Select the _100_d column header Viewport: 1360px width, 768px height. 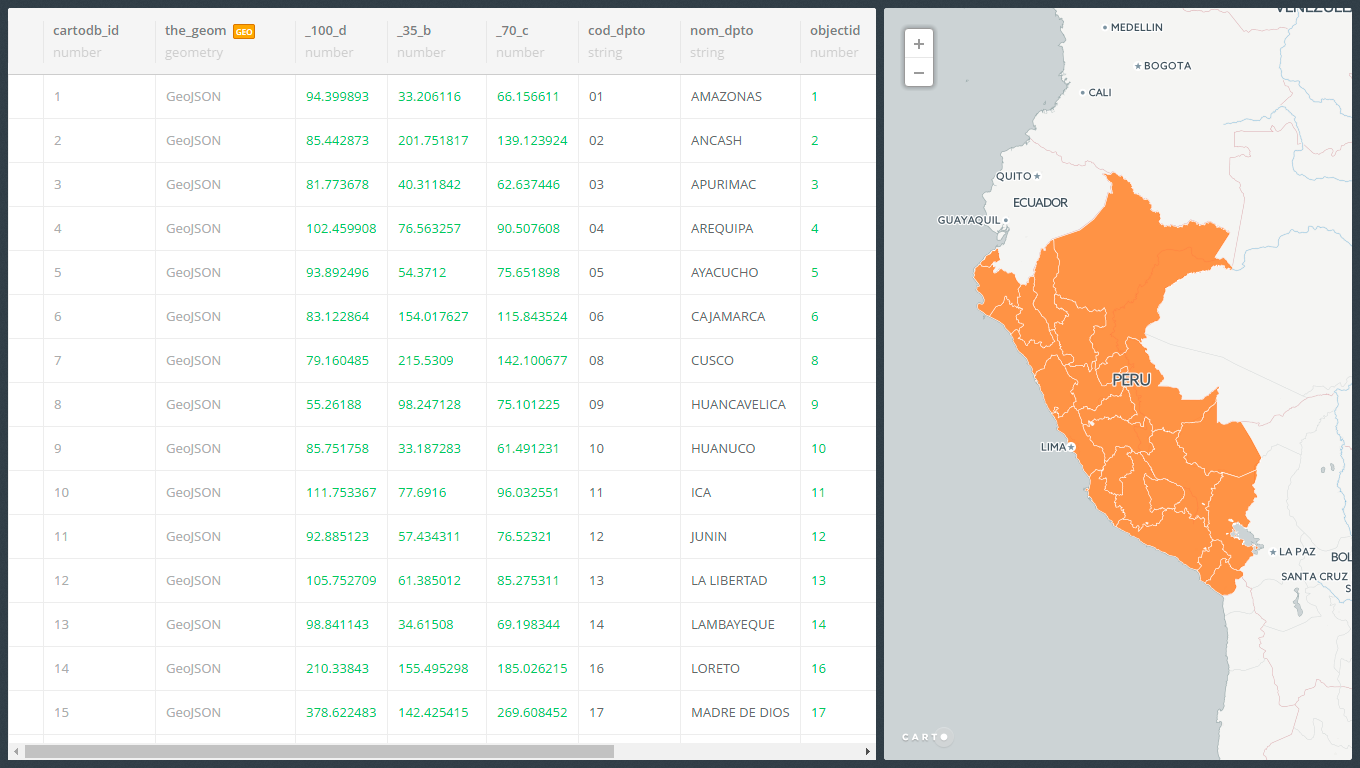326,30
